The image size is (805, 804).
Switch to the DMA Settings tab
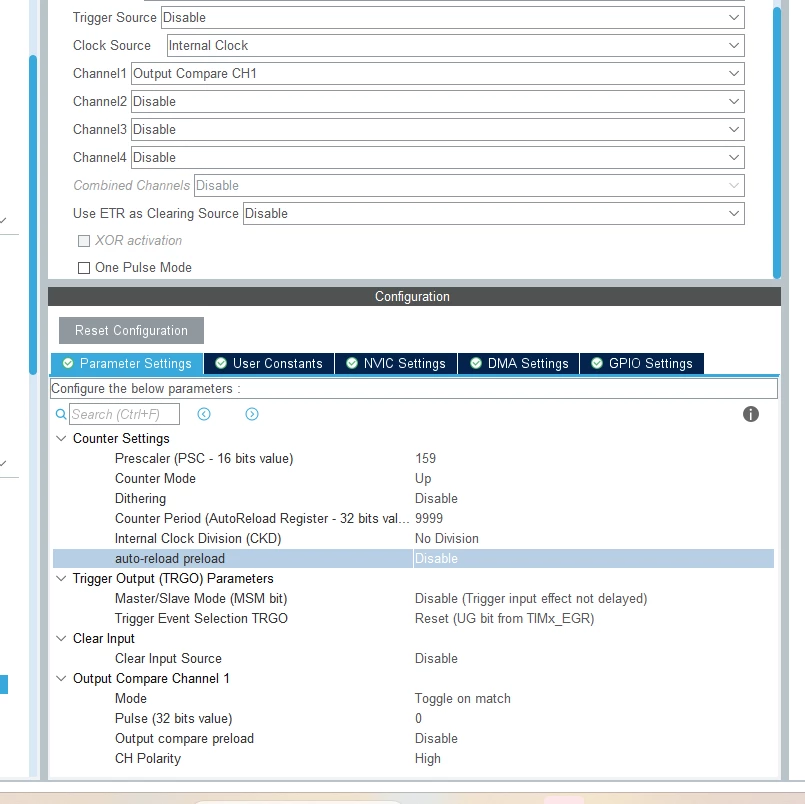click(x=519, y=363)
